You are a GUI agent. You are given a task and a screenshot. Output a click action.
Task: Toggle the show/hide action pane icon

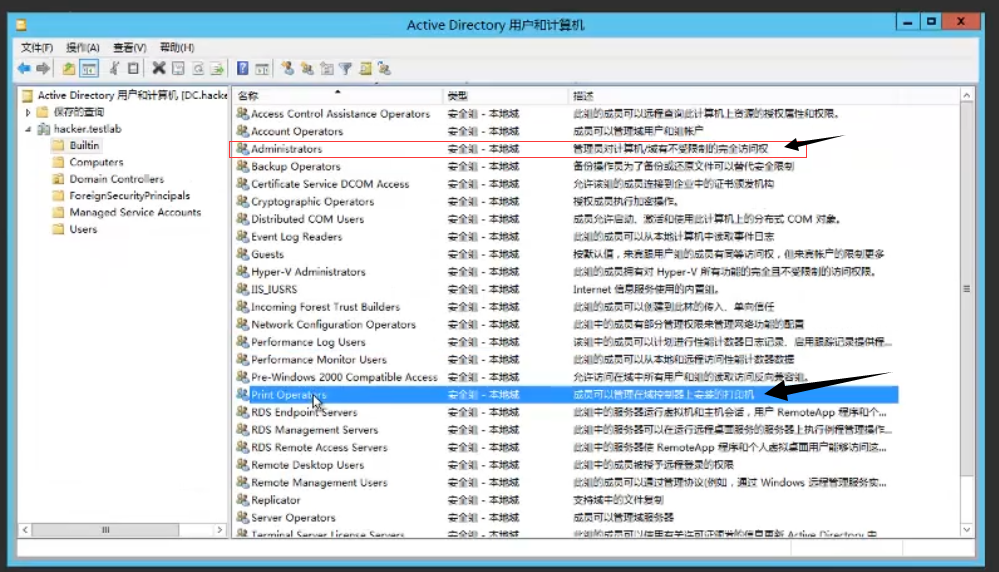(x=262, y=68)
